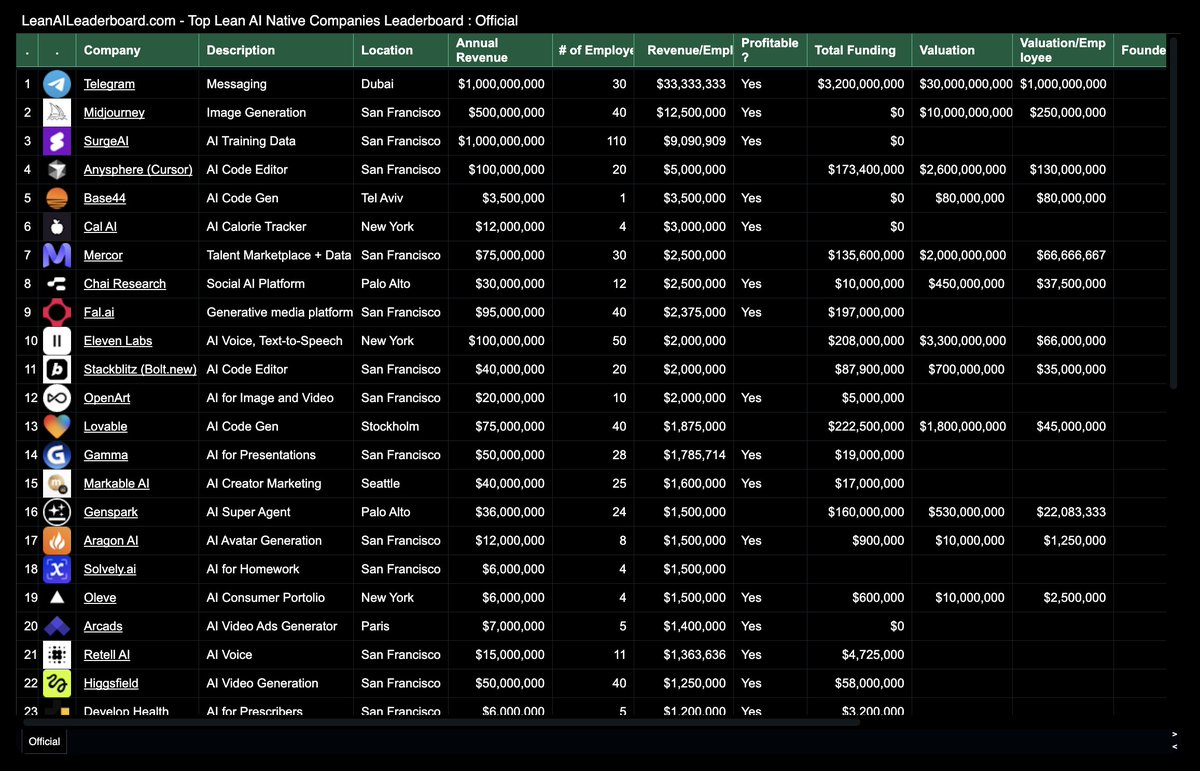
Task: Click the SurgeAI purple logo
Action: tap(57, 141)
